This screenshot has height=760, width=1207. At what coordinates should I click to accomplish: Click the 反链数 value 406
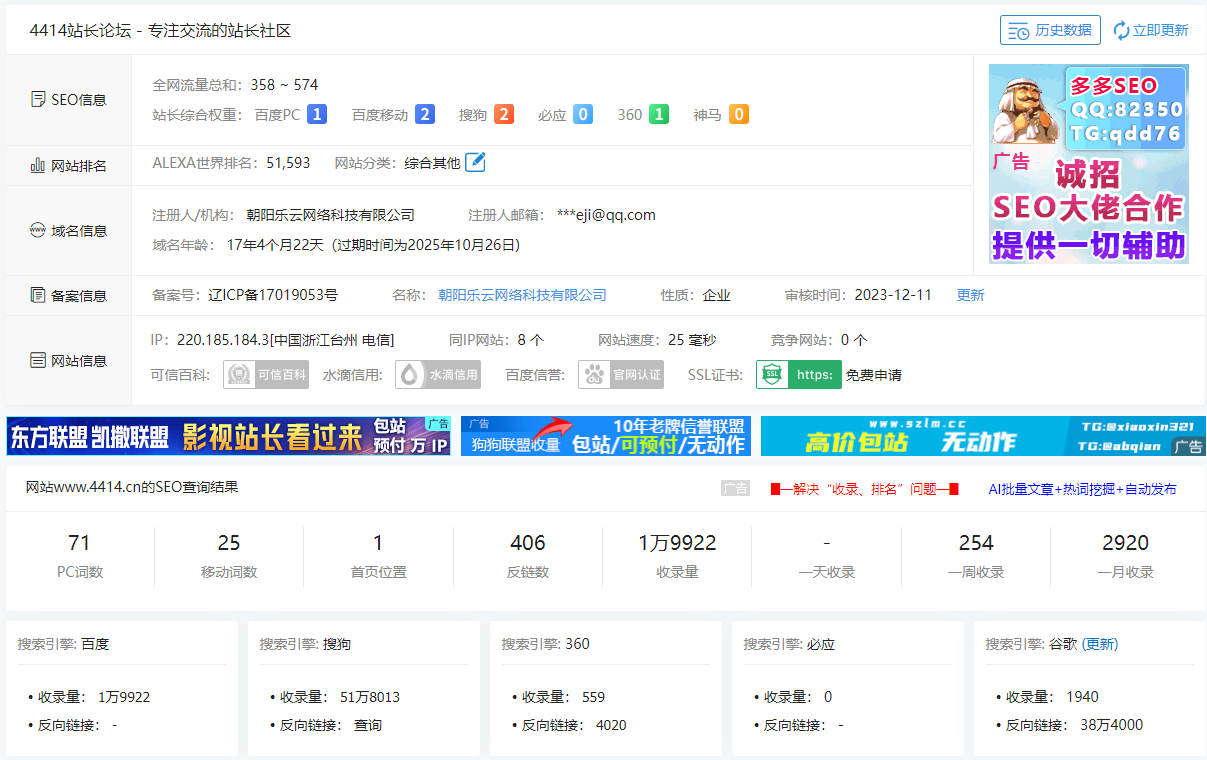528,543
